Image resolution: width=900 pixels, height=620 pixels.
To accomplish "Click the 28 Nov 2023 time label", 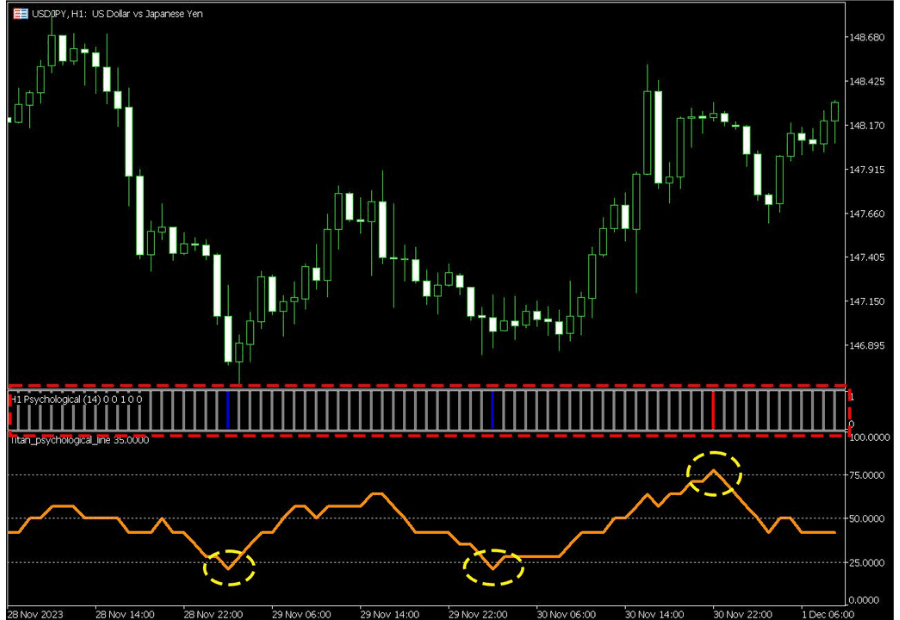I will pos(36,613).
